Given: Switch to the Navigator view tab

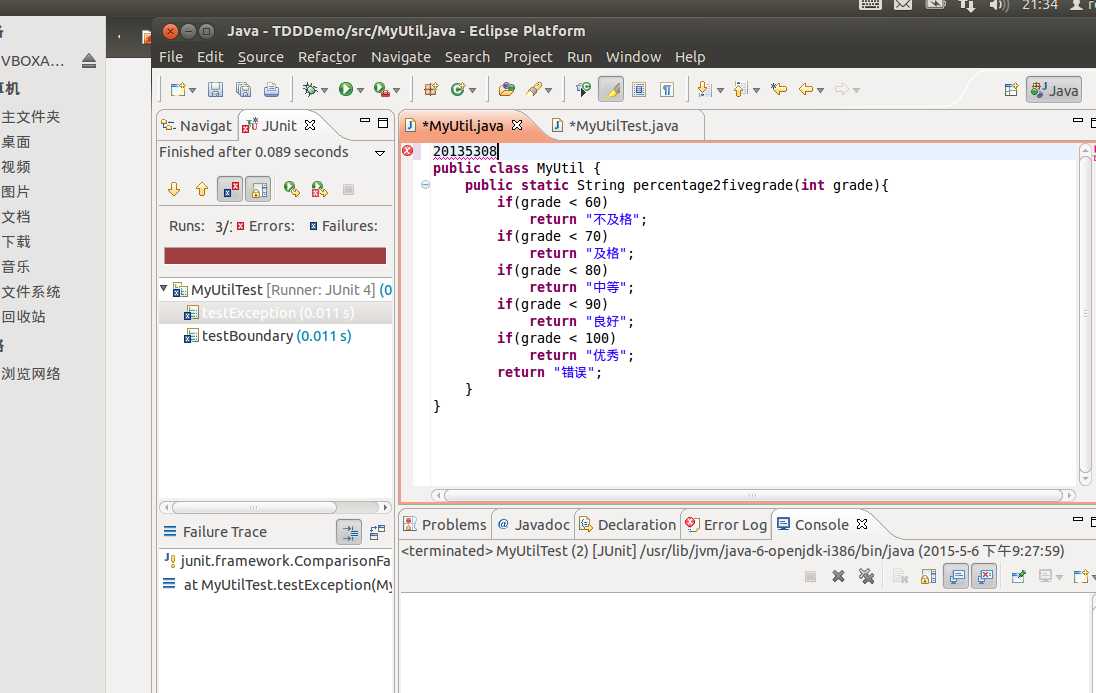Looking at the screenshot, I should coord(196,126).
